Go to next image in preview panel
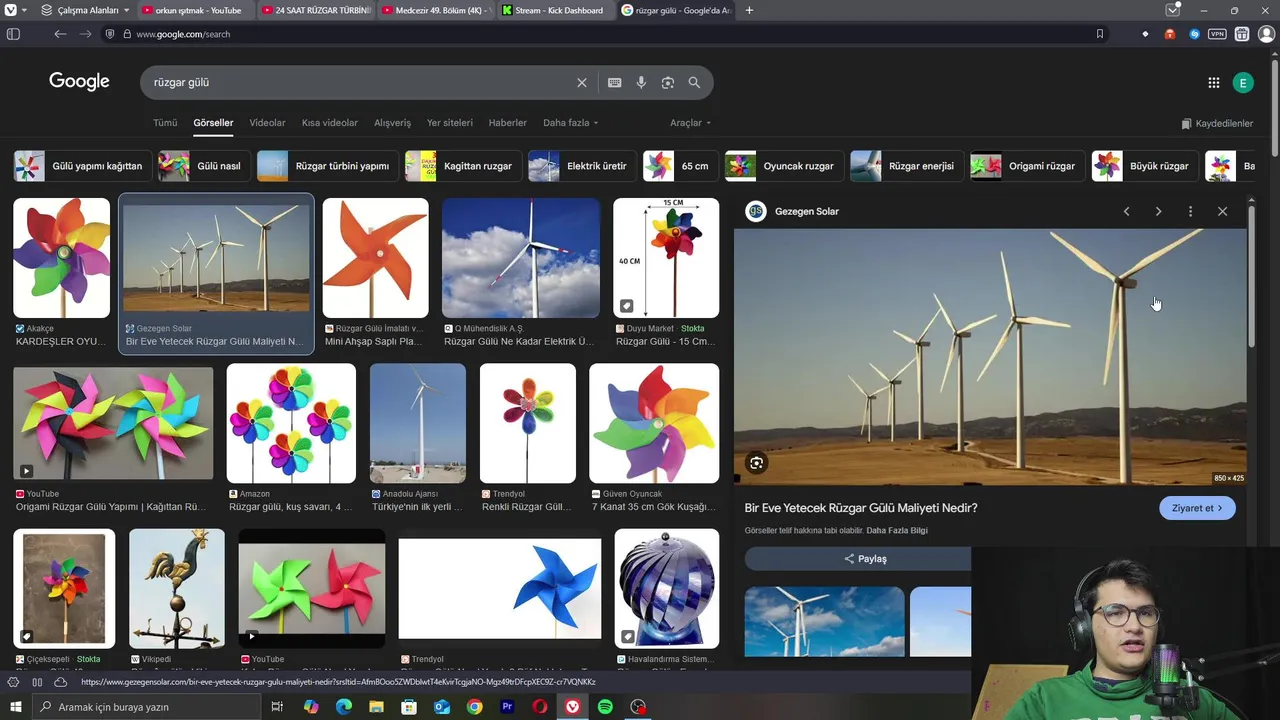The width and height of the screenshot is (1280, 720). click(1158, 211)
